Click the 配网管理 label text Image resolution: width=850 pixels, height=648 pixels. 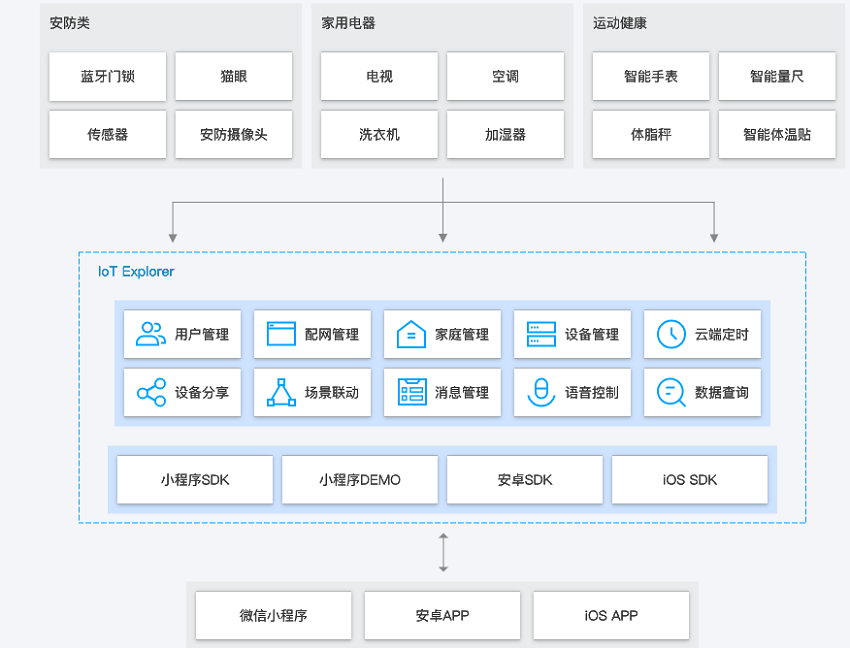[x=331, y=335]
